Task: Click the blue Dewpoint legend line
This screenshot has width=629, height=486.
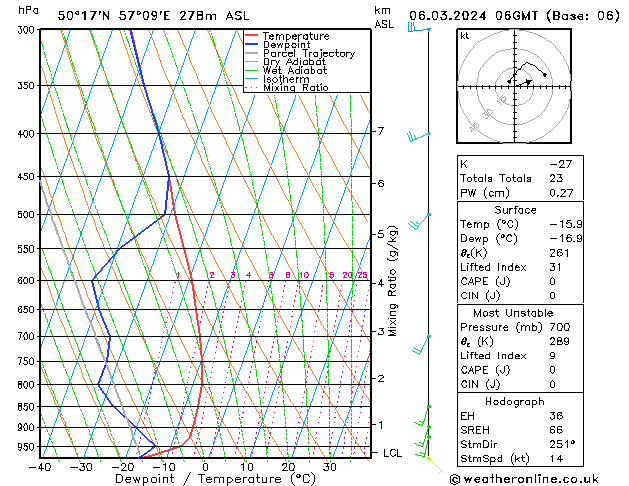Action: point(252,45)
